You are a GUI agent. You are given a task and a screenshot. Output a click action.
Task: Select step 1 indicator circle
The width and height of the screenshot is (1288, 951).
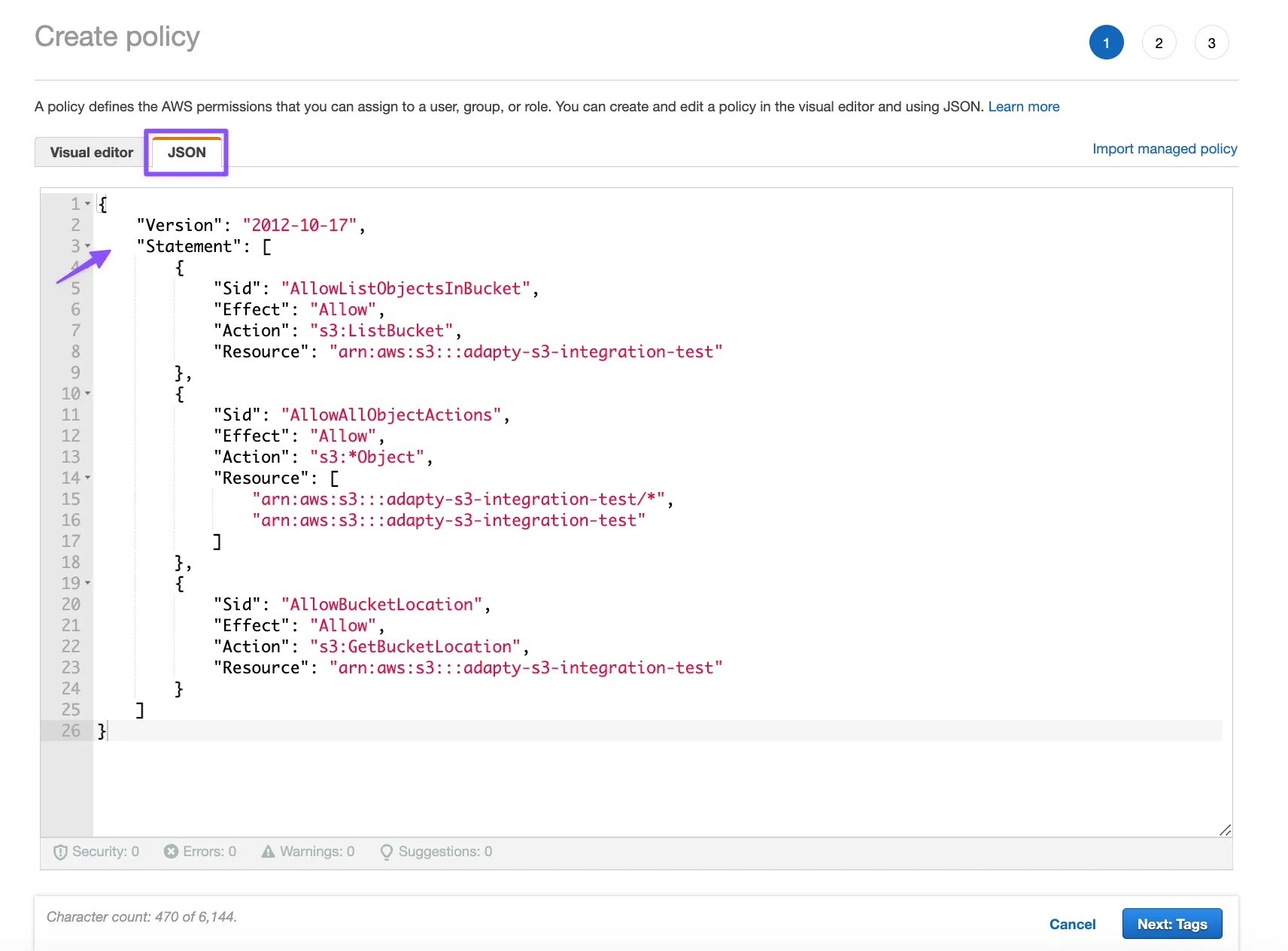1106,43
